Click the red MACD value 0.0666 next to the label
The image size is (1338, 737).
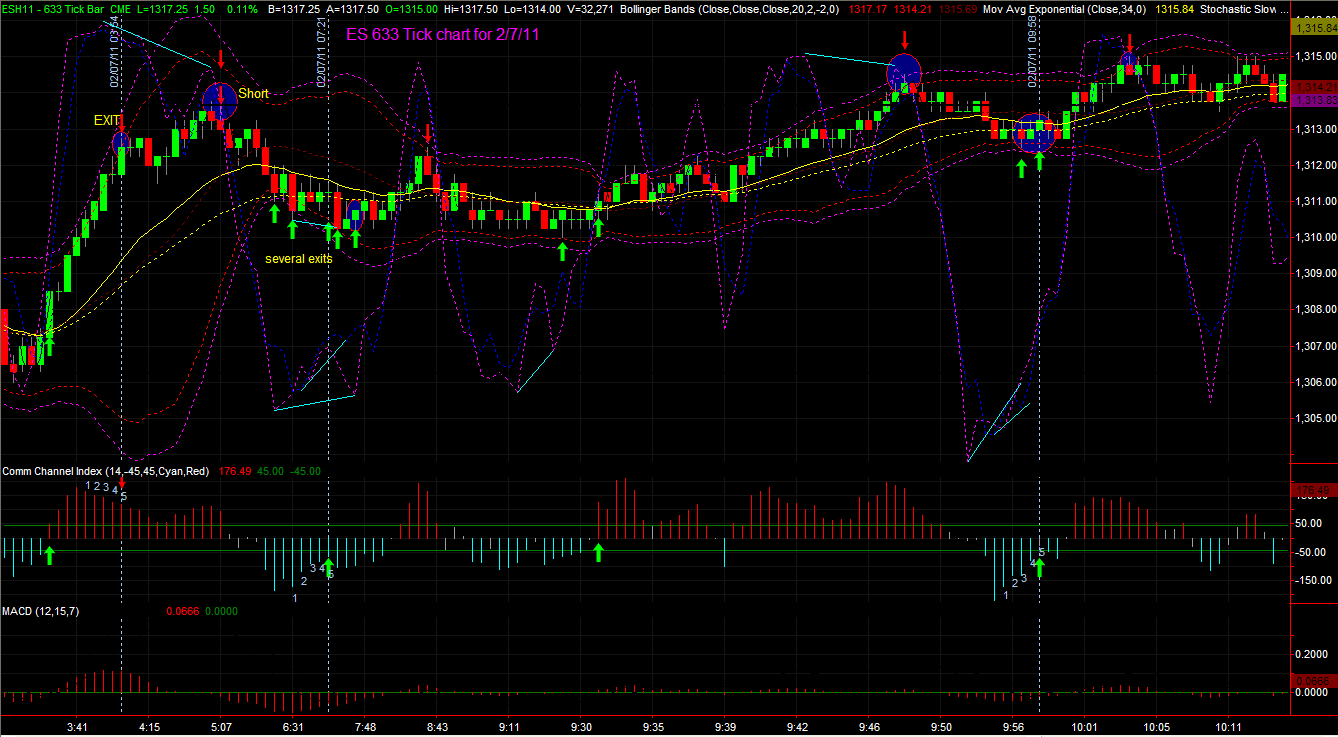tap(182, 610)
